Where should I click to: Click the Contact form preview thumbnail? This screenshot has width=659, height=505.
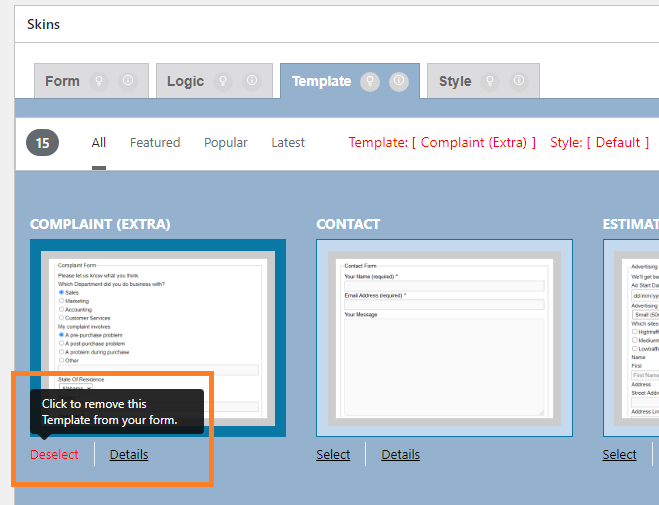pos(444,338)
